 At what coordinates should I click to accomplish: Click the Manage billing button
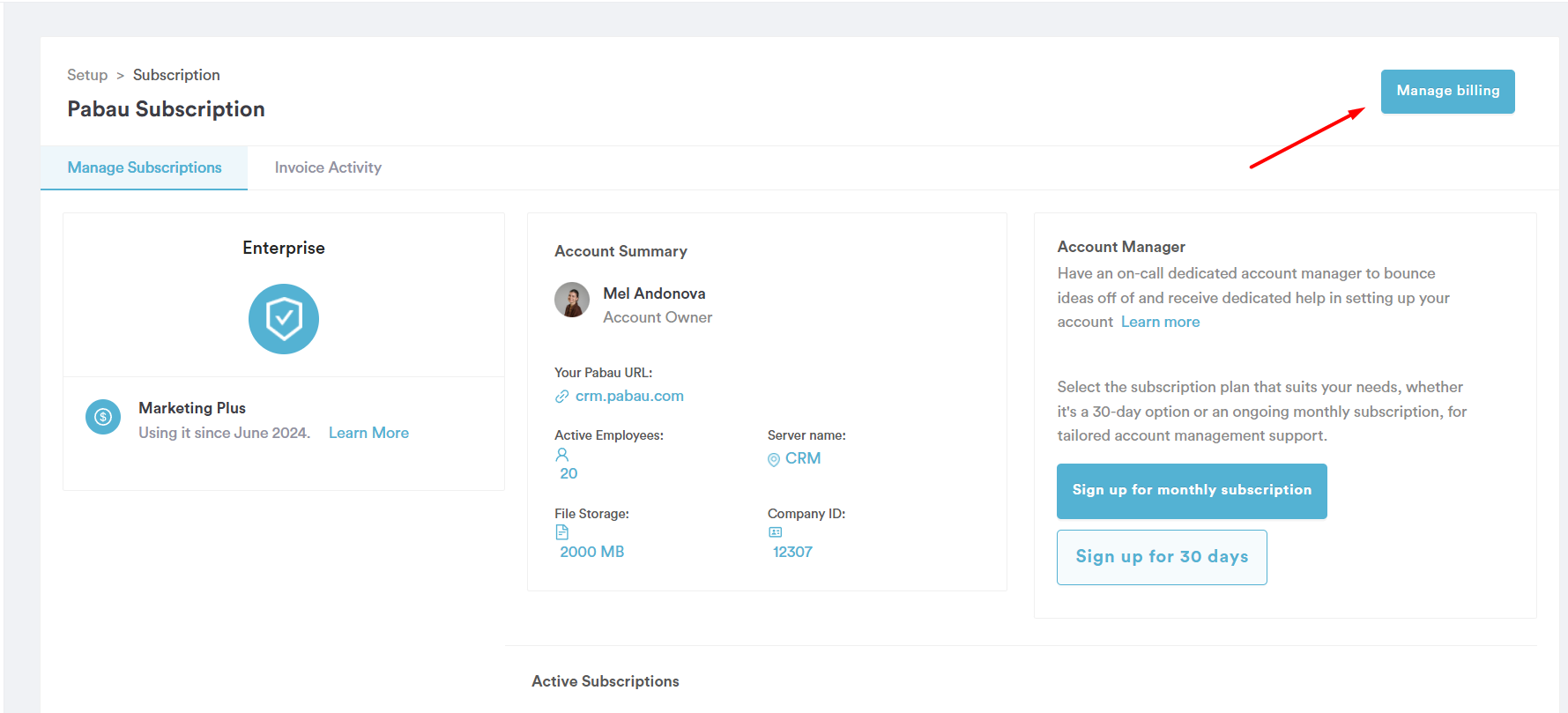[1447, 92]
